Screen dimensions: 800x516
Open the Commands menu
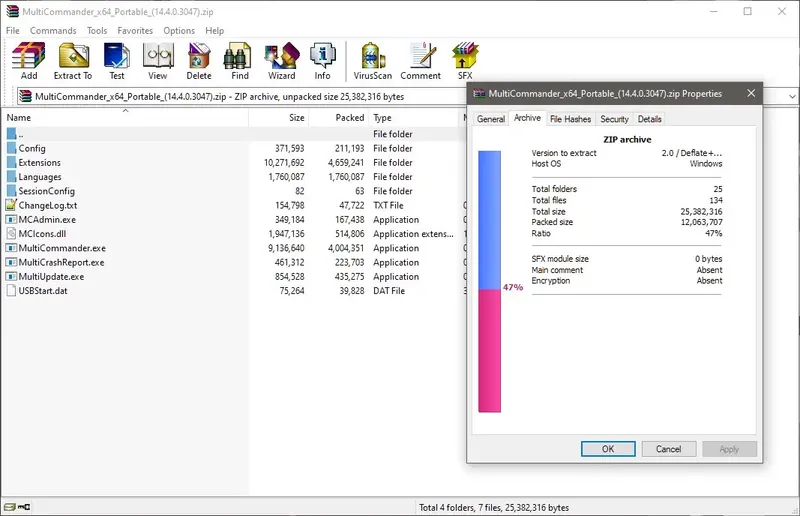point(53,31)
